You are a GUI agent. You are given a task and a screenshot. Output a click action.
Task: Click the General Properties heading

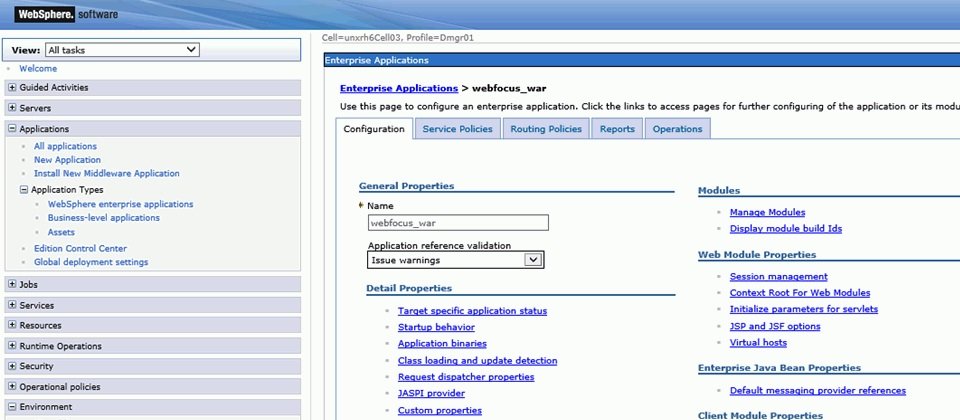pos(407,186)
